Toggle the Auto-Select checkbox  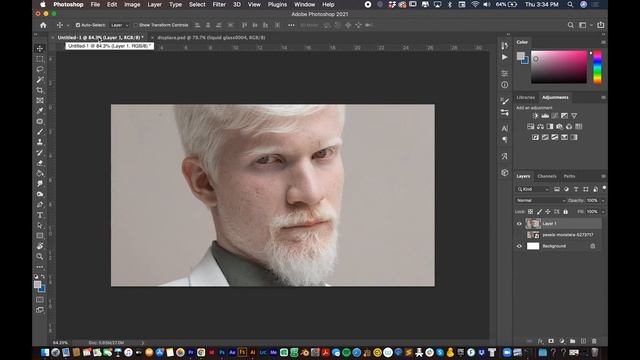[78, 25]
